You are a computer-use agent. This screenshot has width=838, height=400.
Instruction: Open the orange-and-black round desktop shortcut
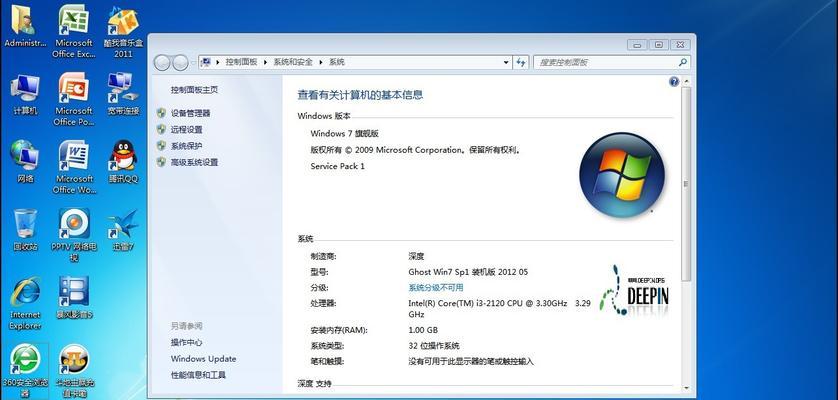point(74,371)
